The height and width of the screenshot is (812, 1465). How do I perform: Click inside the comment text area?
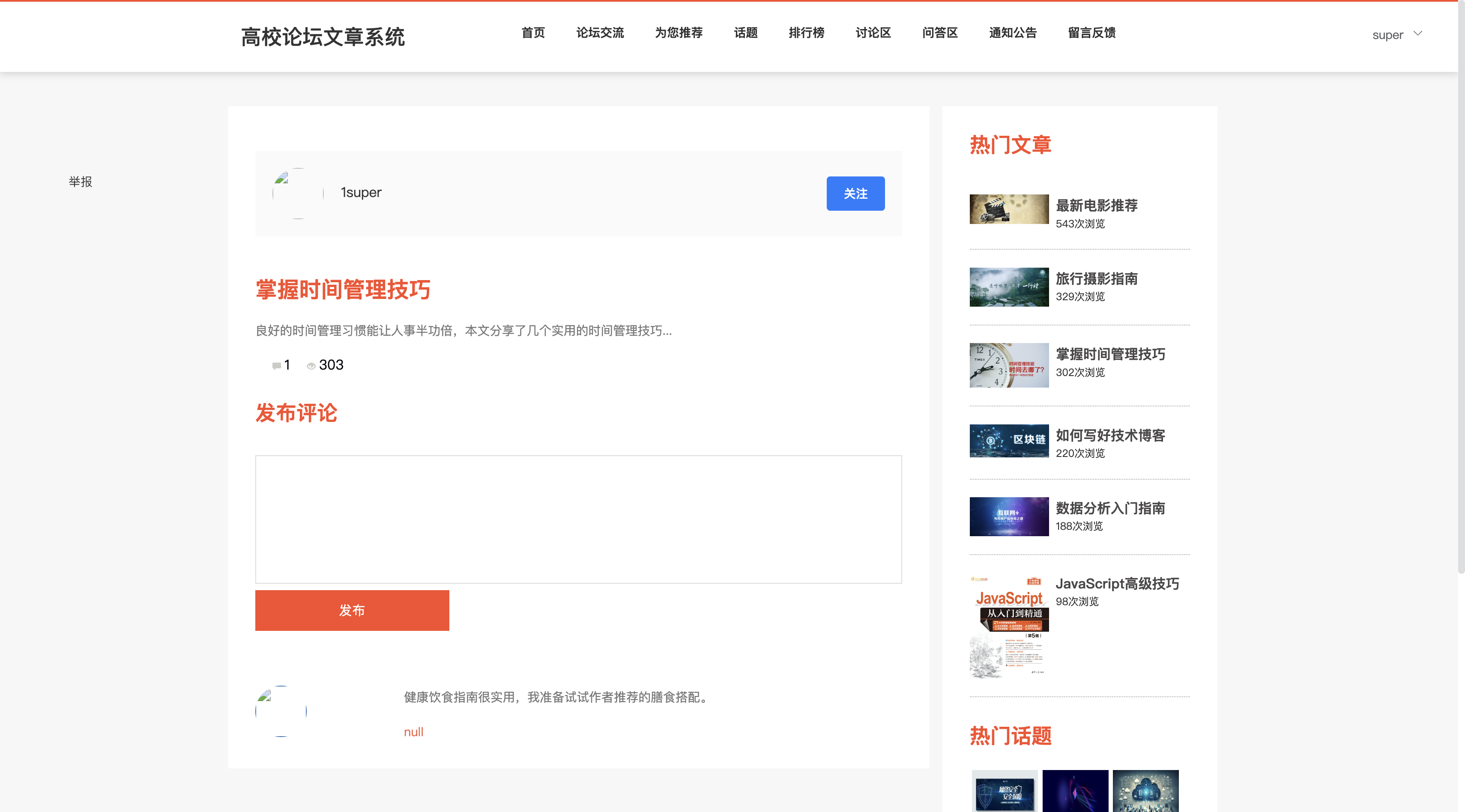click(x=578, y=517)
